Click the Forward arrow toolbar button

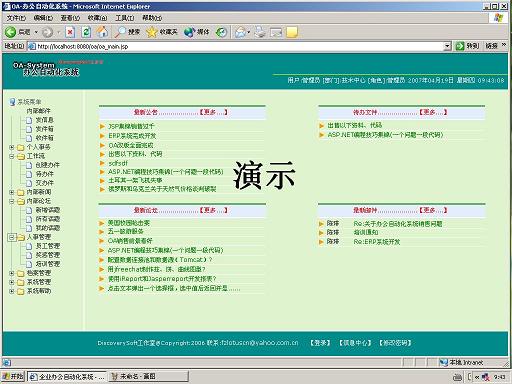pos(47,32)
